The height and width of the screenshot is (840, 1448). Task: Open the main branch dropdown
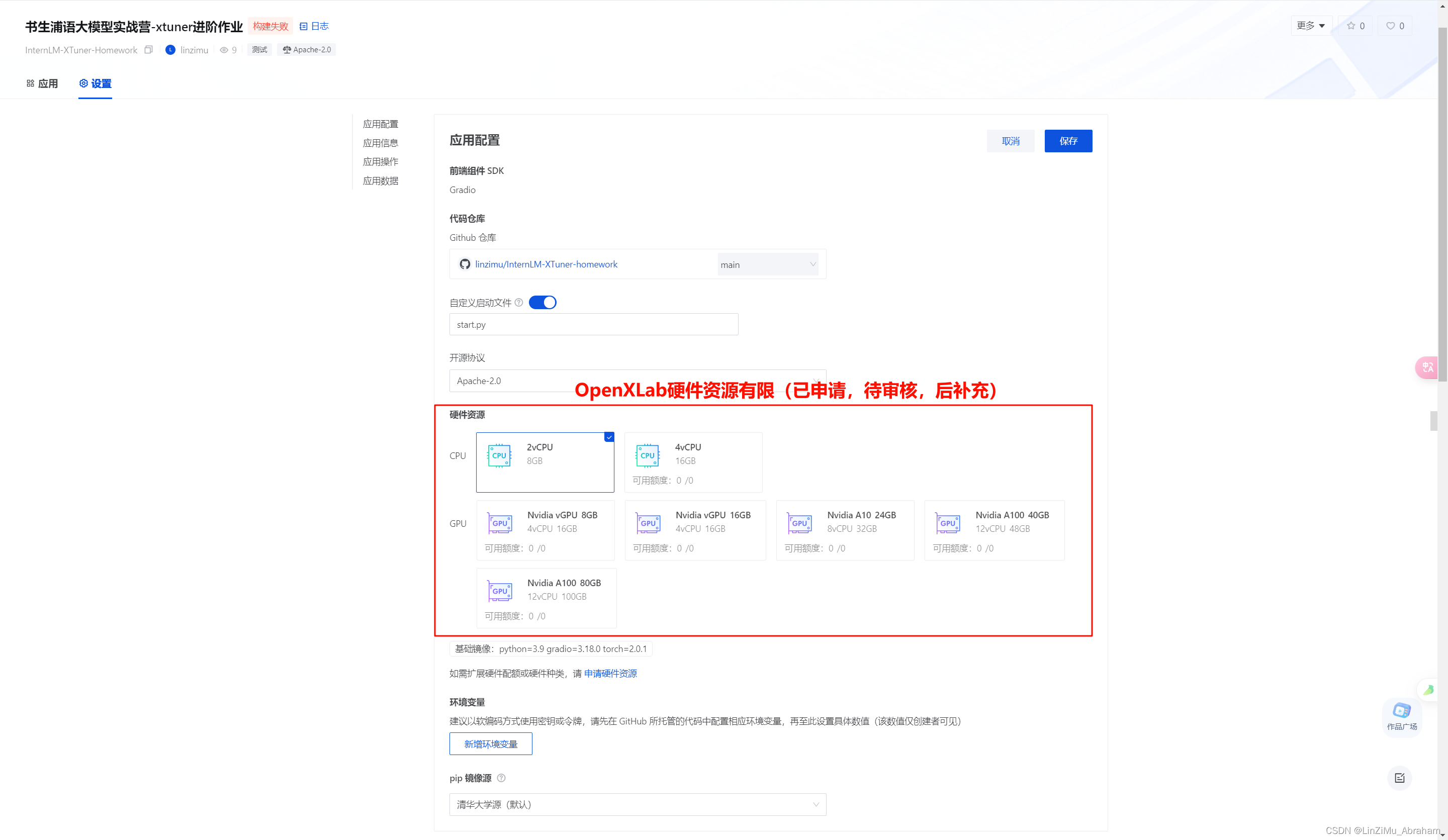[x=768, y=264]
